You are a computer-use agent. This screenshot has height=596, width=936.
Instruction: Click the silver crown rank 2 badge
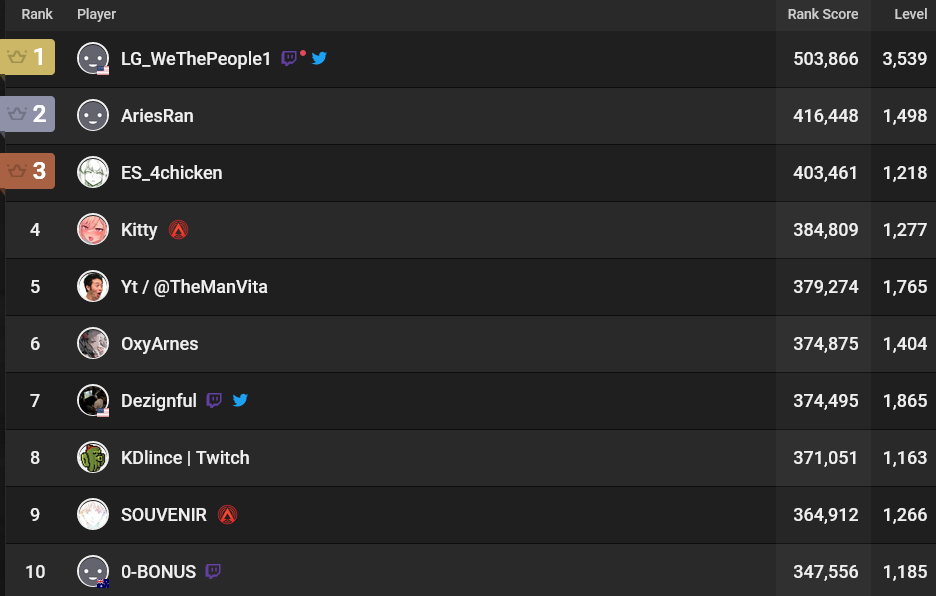[28, 114]
